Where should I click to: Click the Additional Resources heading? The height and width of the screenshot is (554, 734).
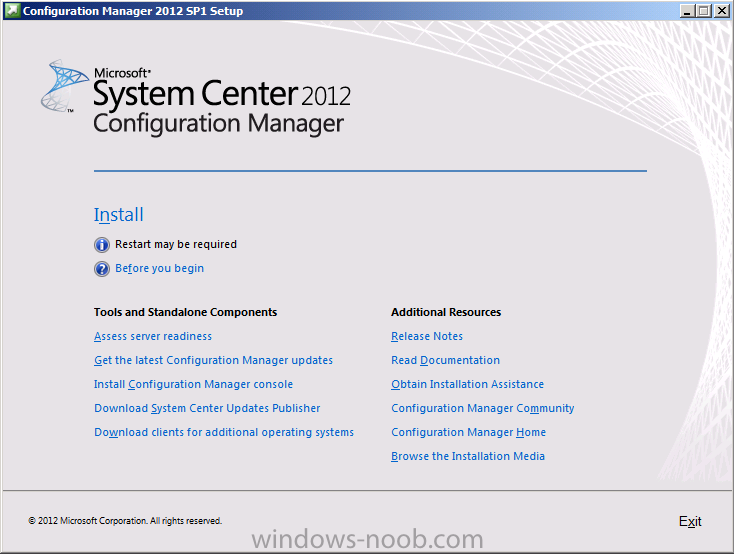click(446, 312)
